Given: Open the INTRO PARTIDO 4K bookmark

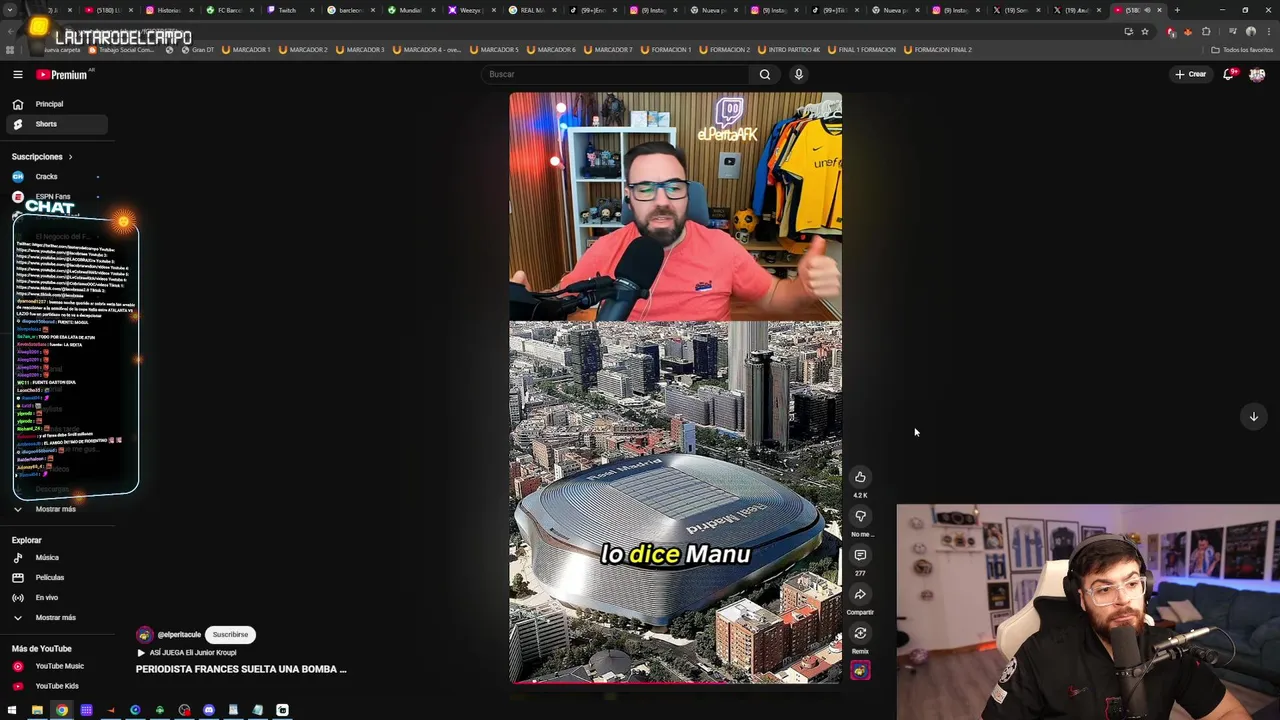Looking at the screenshot, I should pos(788,49).
